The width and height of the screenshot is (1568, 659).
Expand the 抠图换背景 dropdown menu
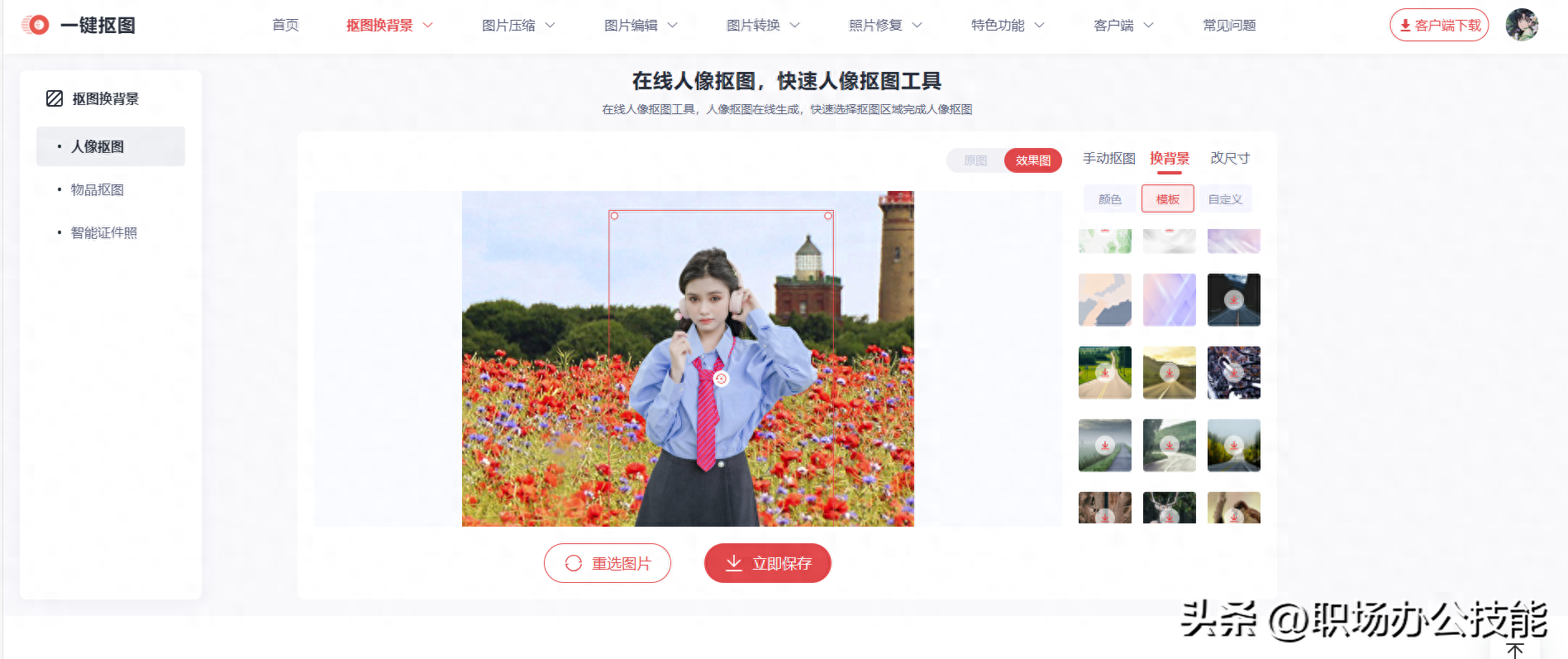click(389, 26)
